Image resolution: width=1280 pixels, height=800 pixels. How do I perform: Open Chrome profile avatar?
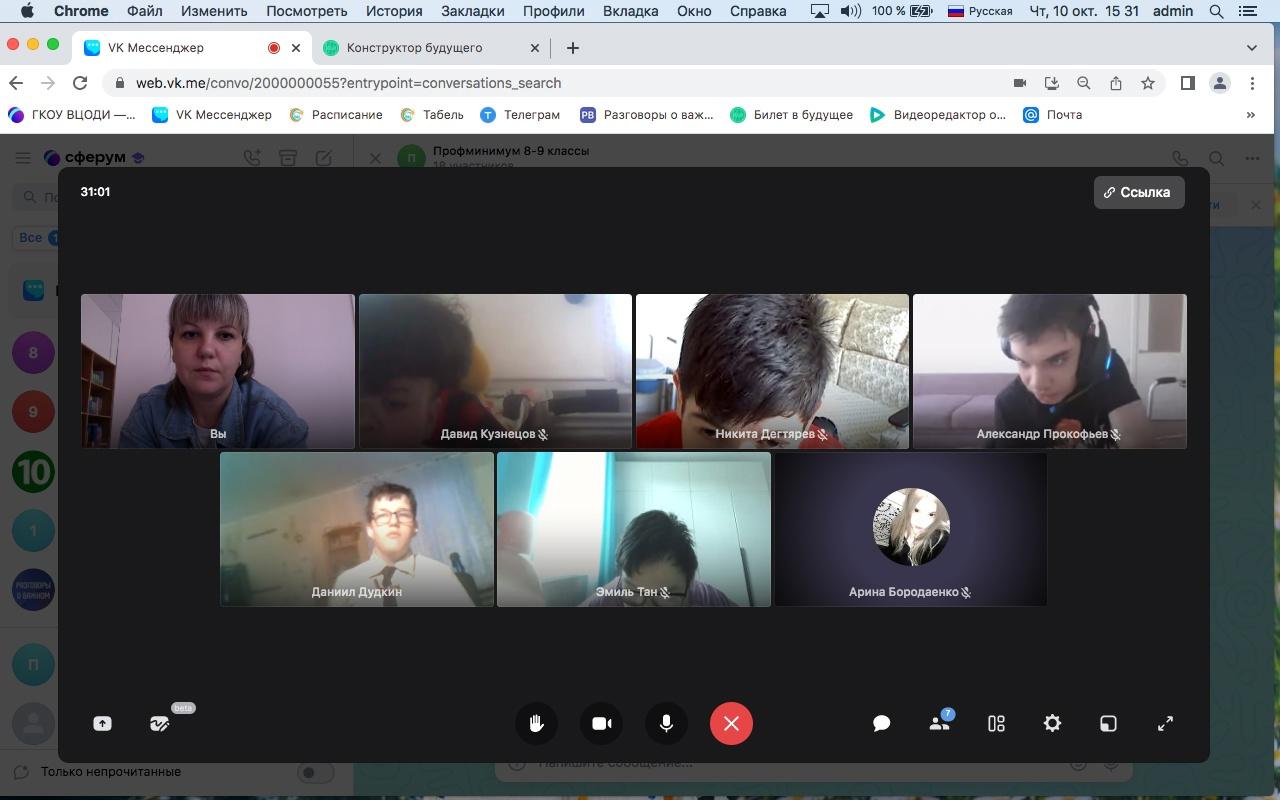tap(1219, 83)
